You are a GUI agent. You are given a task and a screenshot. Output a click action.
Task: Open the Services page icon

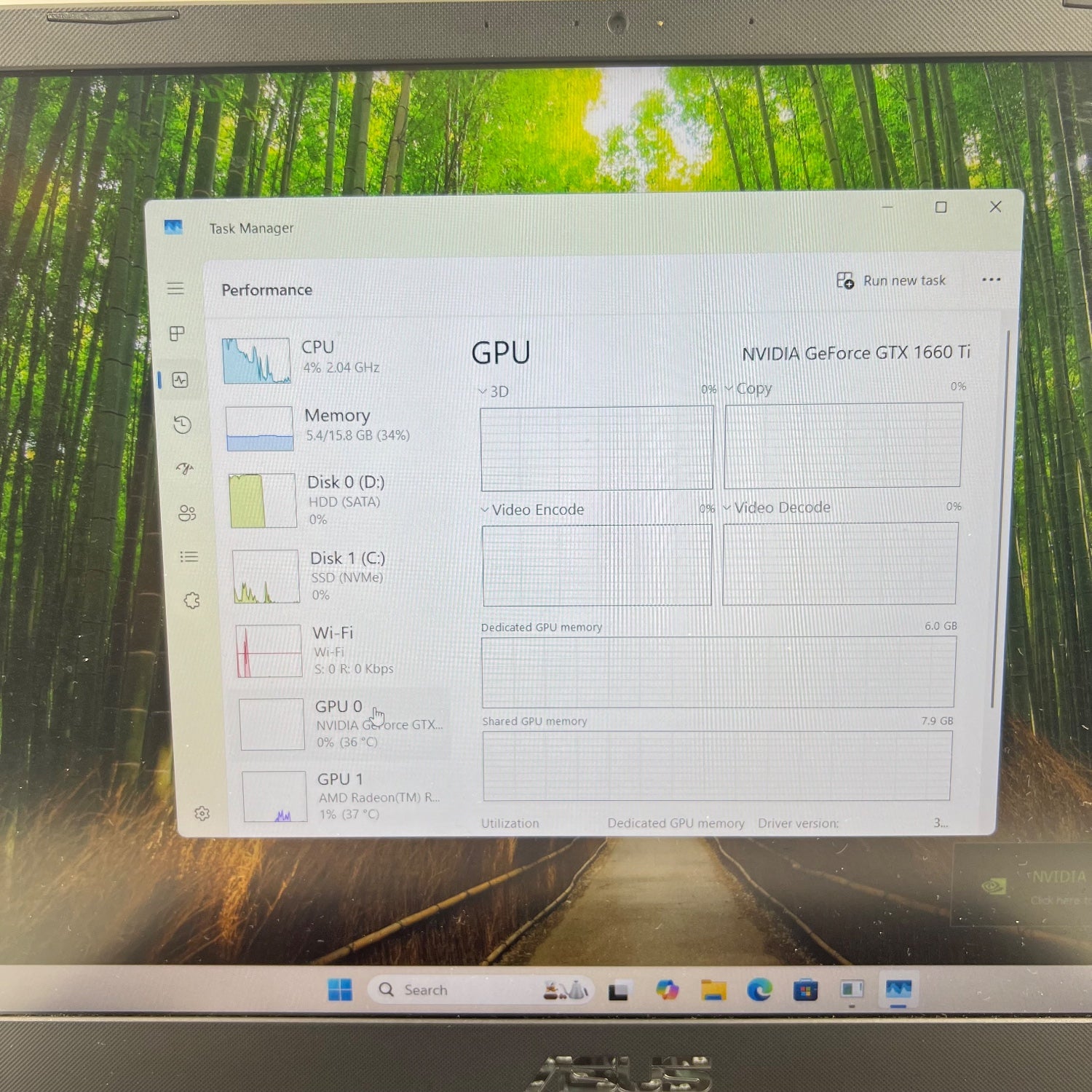[191, 601]
